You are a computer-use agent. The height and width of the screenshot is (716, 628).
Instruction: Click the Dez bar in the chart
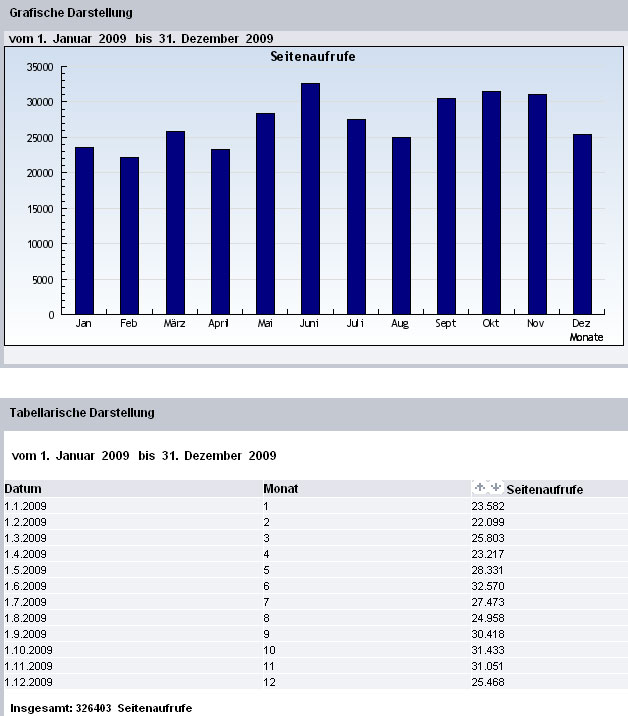point(582,224)
